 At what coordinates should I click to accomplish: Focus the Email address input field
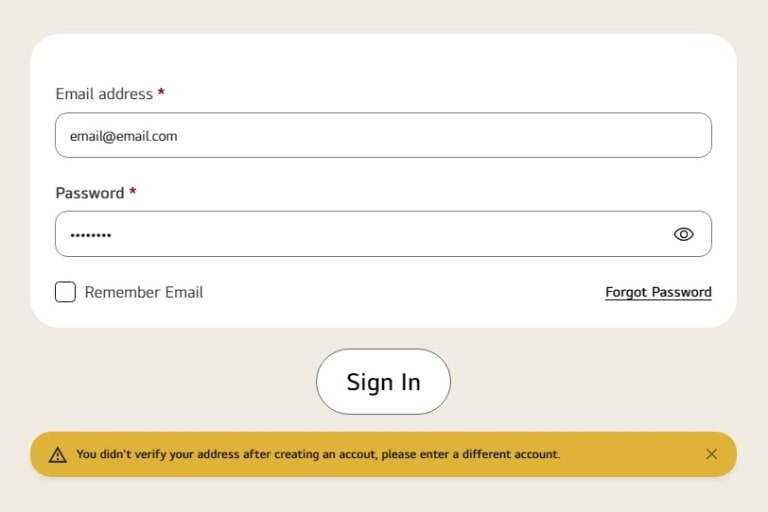[383, 135]
